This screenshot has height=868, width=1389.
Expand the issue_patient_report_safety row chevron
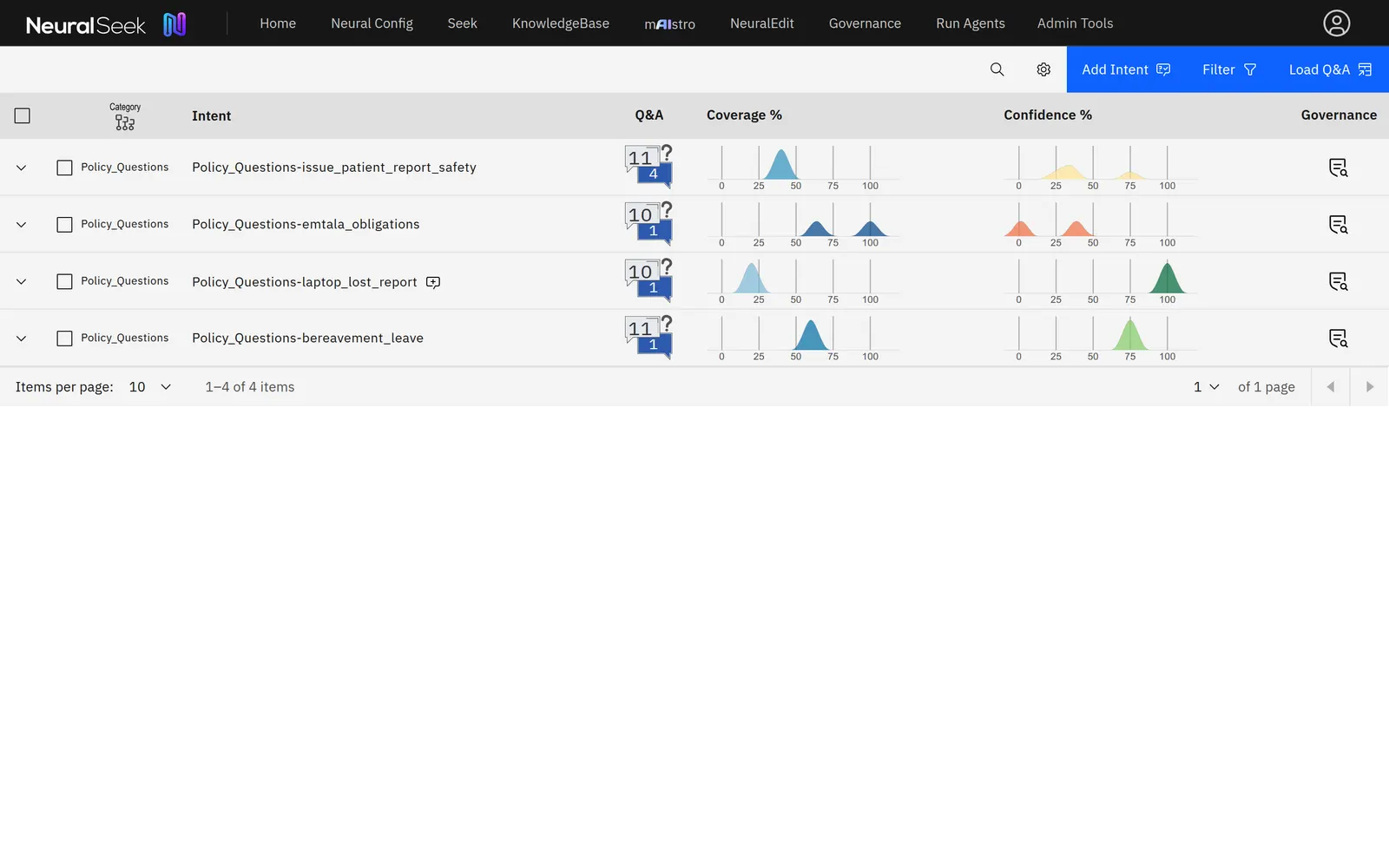pyautogui.click(x=22, y=168)
